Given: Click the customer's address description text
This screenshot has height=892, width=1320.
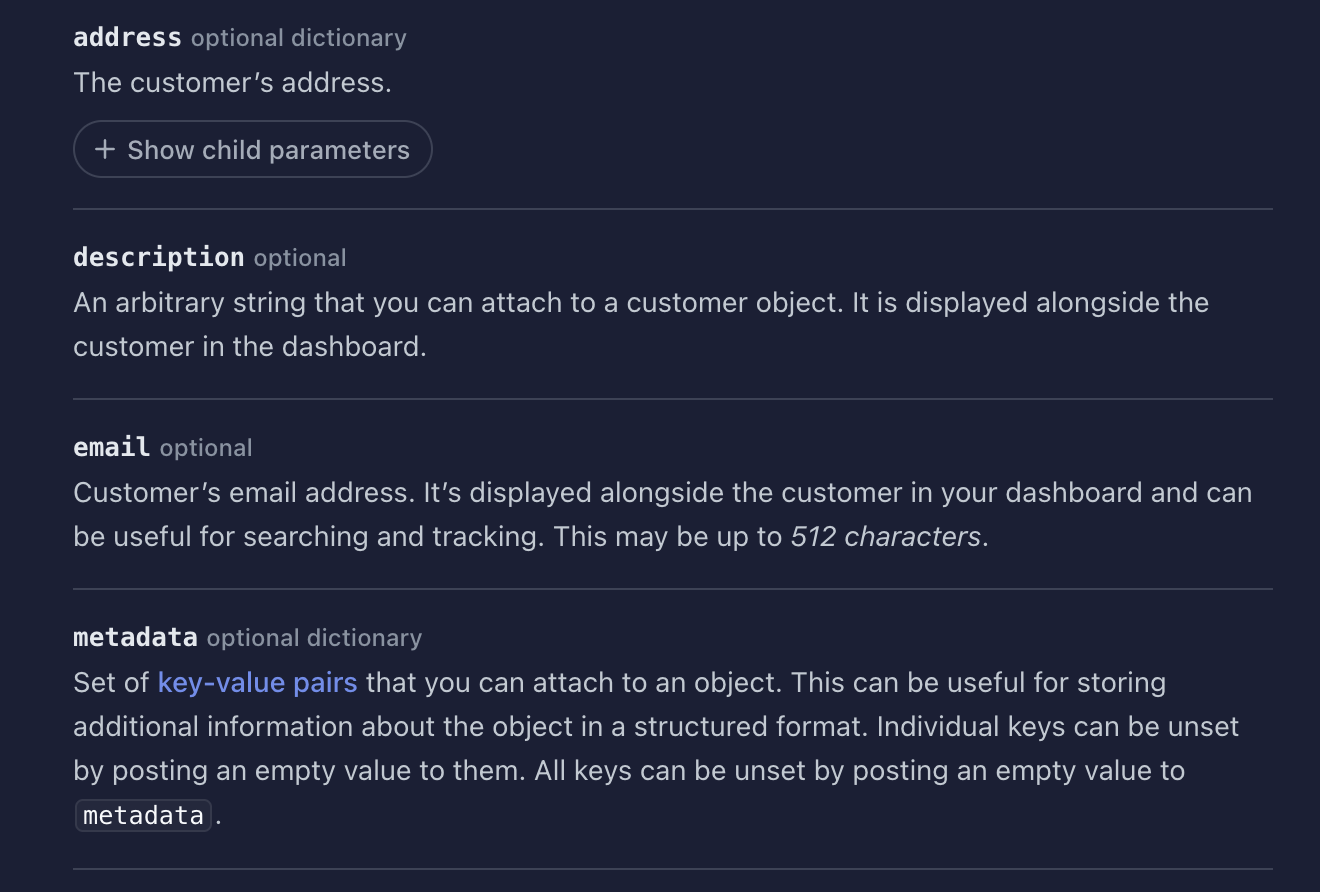Looking at the screenshot, I should [x=233, y=82].
